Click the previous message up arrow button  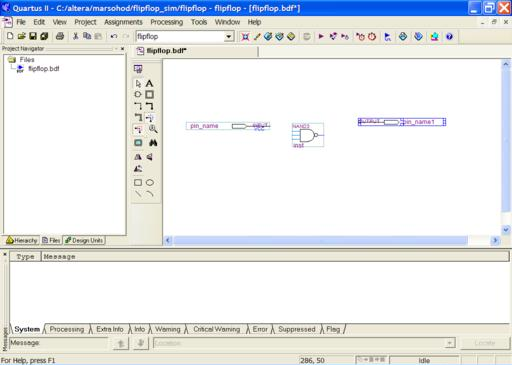click(121, 343)
